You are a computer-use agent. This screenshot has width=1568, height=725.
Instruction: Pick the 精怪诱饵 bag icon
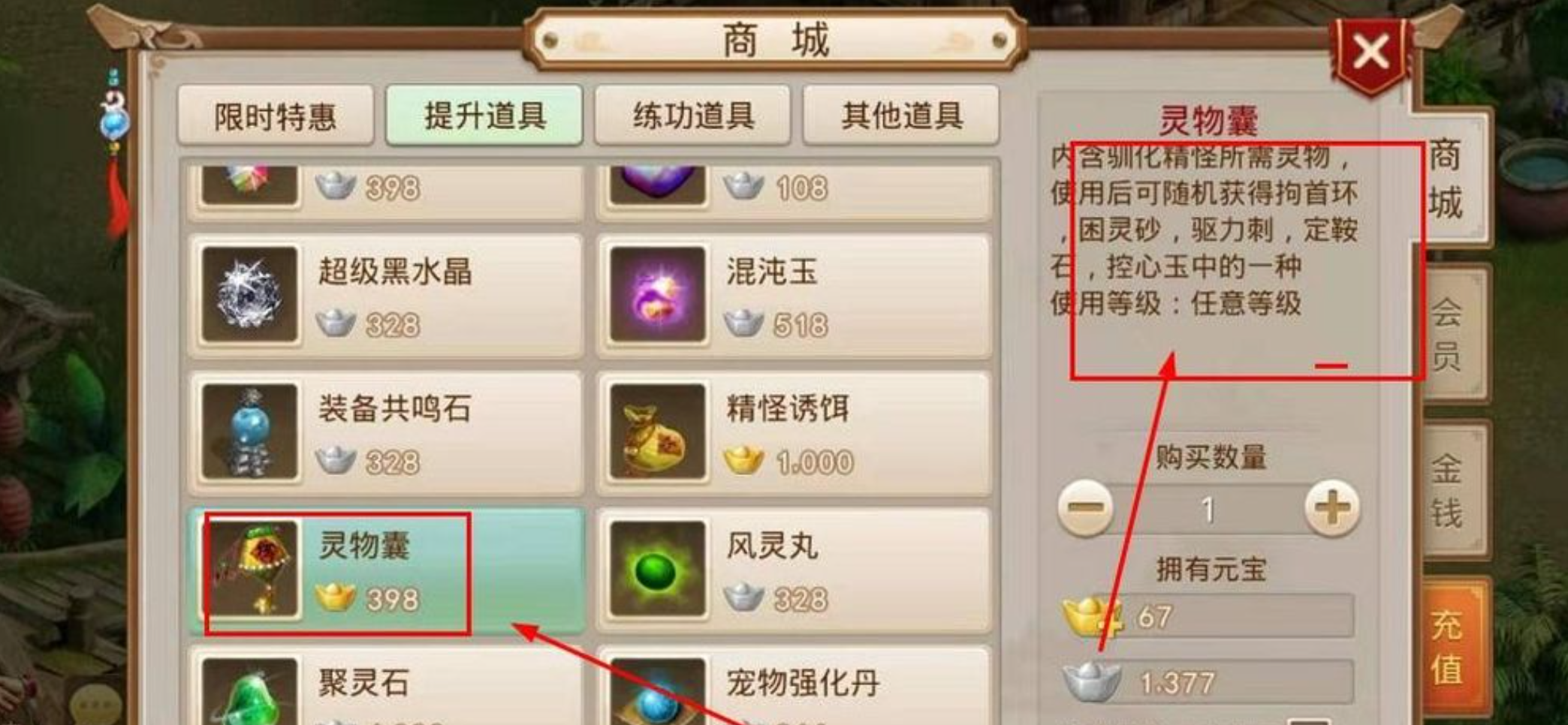(658, 432)
